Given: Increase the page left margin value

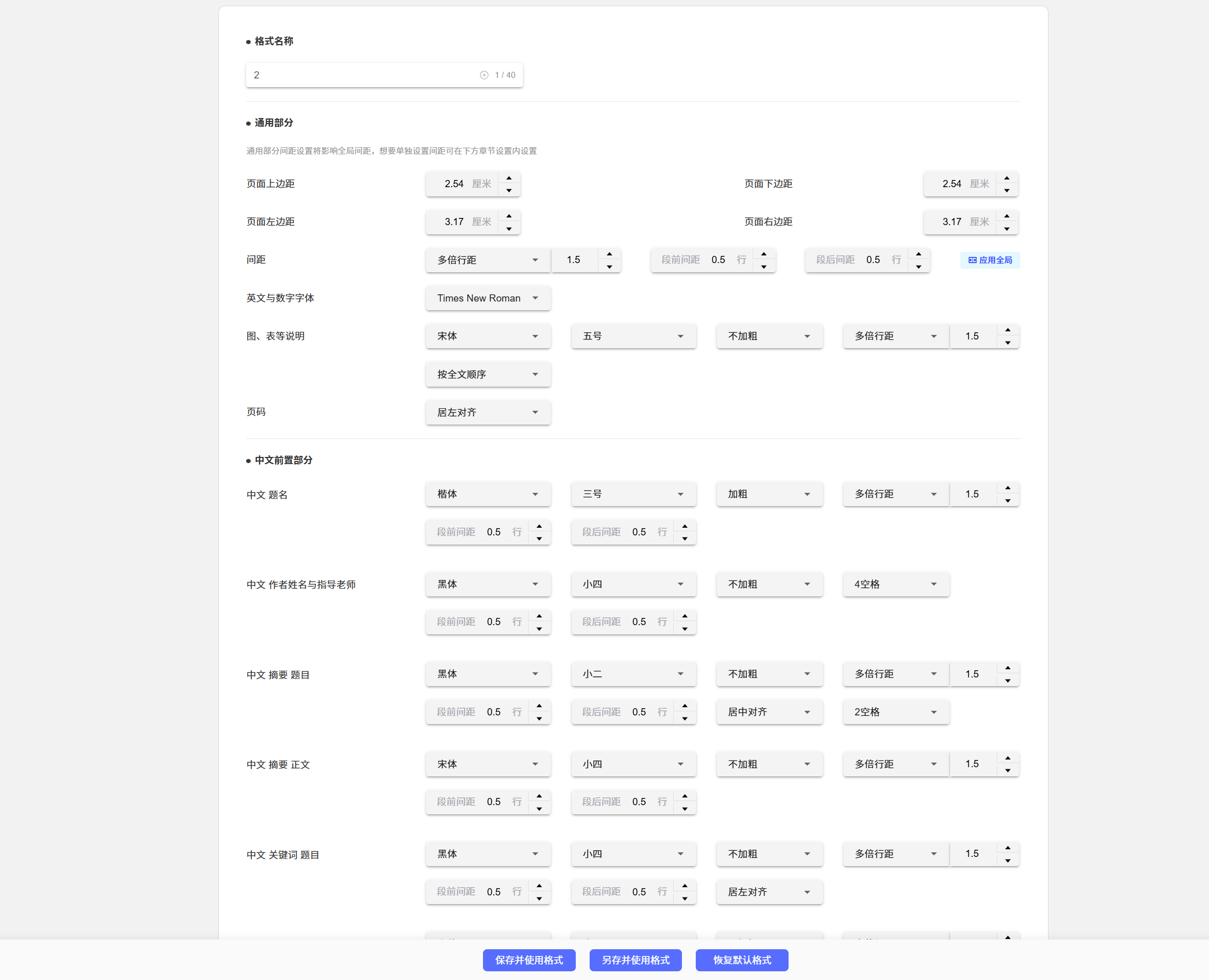Looking at the screenshot, I should pos(509,216).
